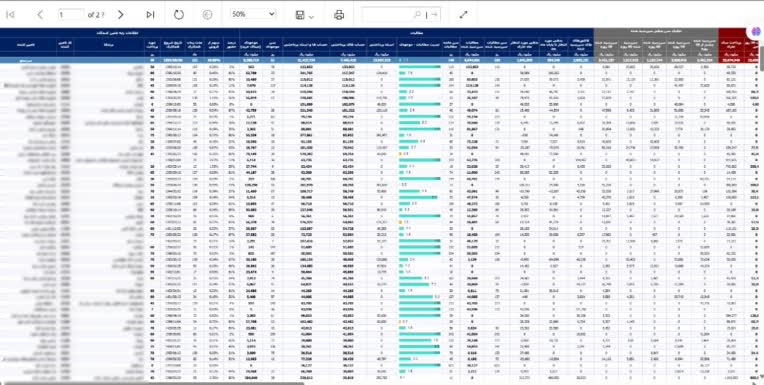Click the circled back-arrow parent report icon

pos(207,15)
